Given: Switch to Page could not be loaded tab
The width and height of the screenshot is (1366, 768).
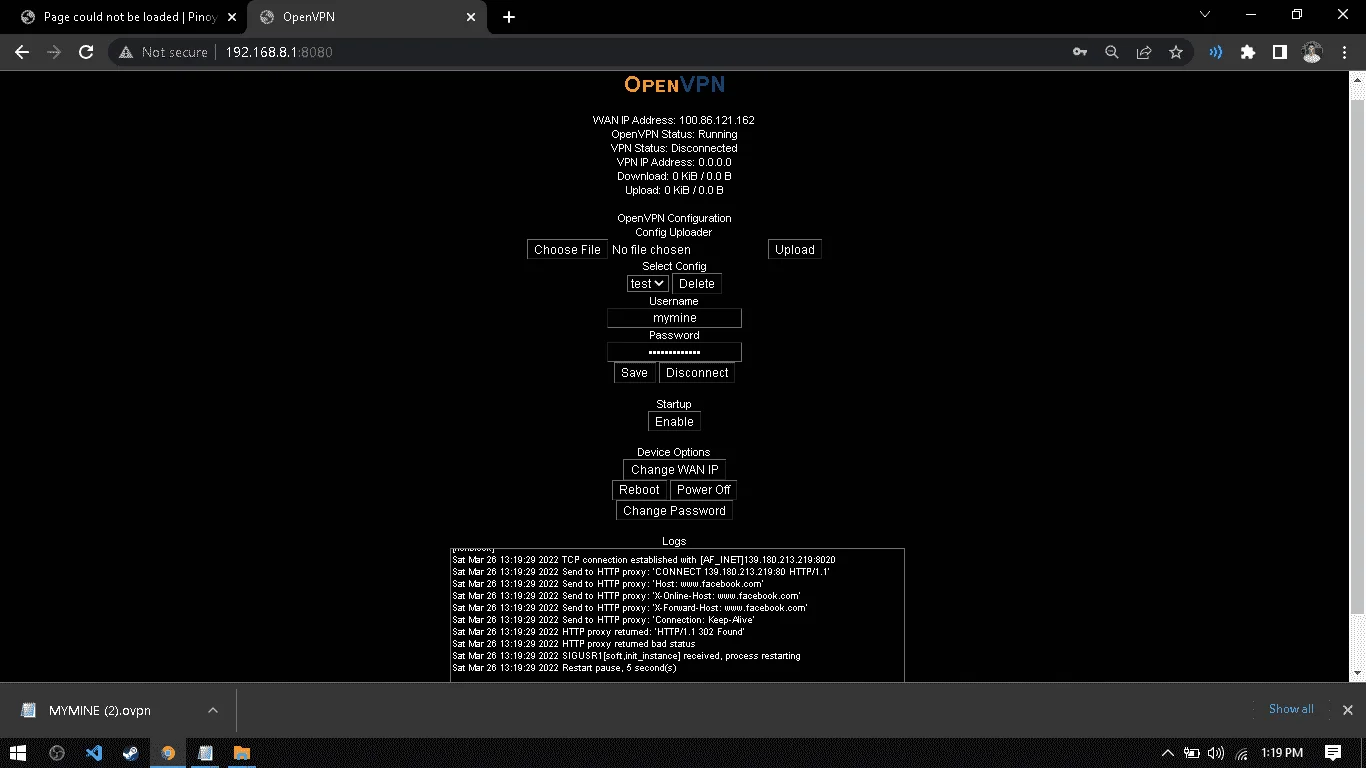Looking at the screenshot, I should pos(128,17).
